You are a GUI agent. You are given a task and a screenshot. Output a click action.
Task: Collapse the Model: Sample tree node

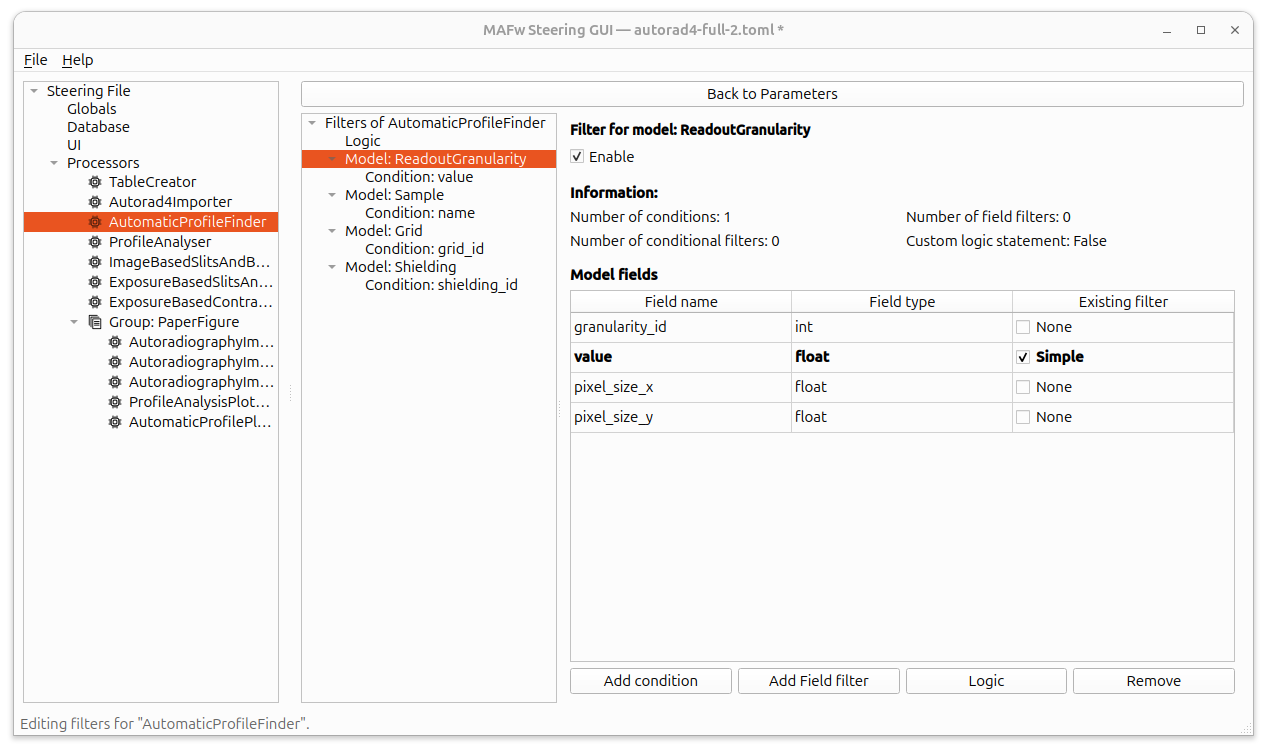333,195
